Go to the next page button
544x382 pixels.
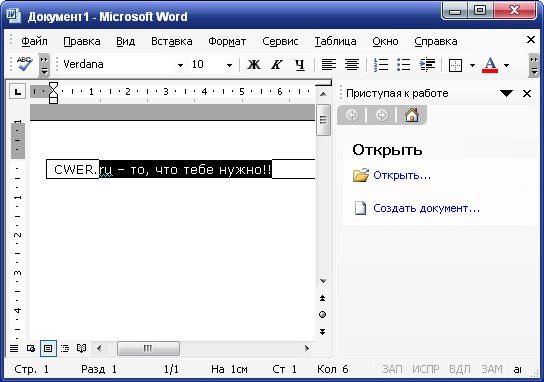[323, 332]
